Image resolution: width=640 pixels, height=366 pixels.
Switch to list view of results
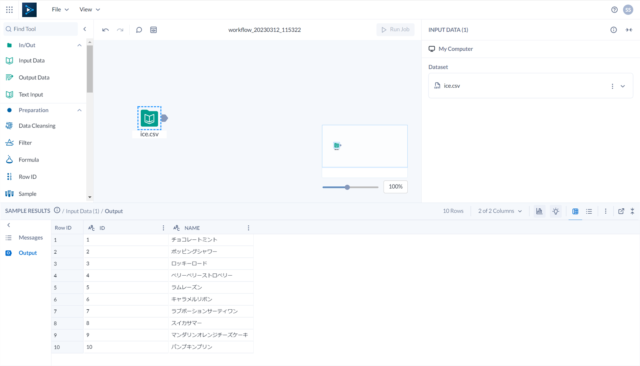coord(589,211)
